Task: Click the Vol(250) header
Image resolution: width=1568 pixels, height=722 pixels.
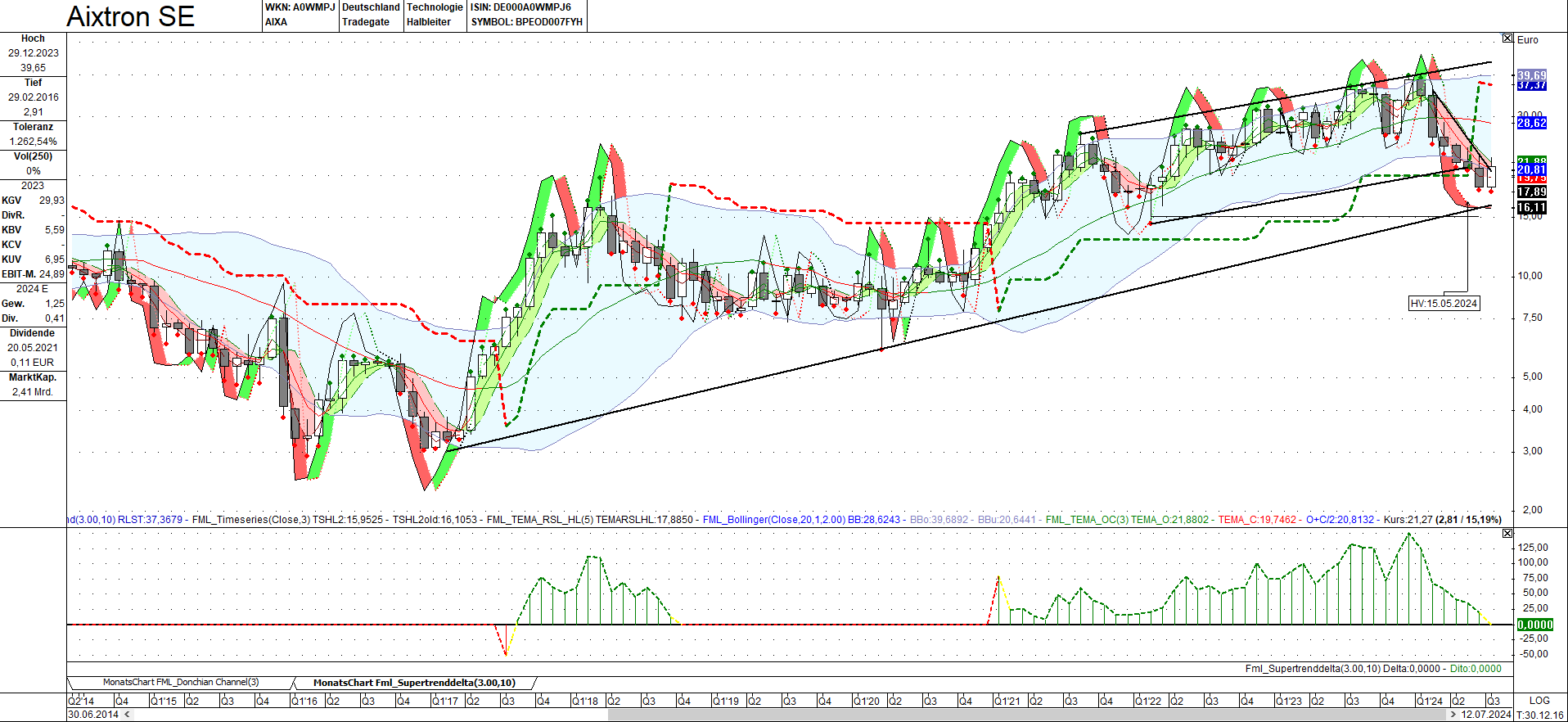Action: (33, 156)
